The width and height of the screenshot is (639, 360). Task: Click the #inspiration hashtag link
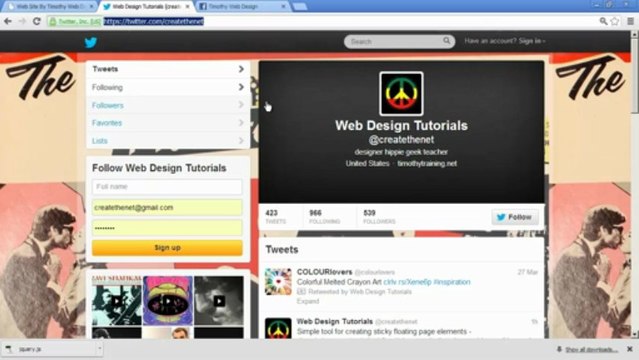coord(452,282)
